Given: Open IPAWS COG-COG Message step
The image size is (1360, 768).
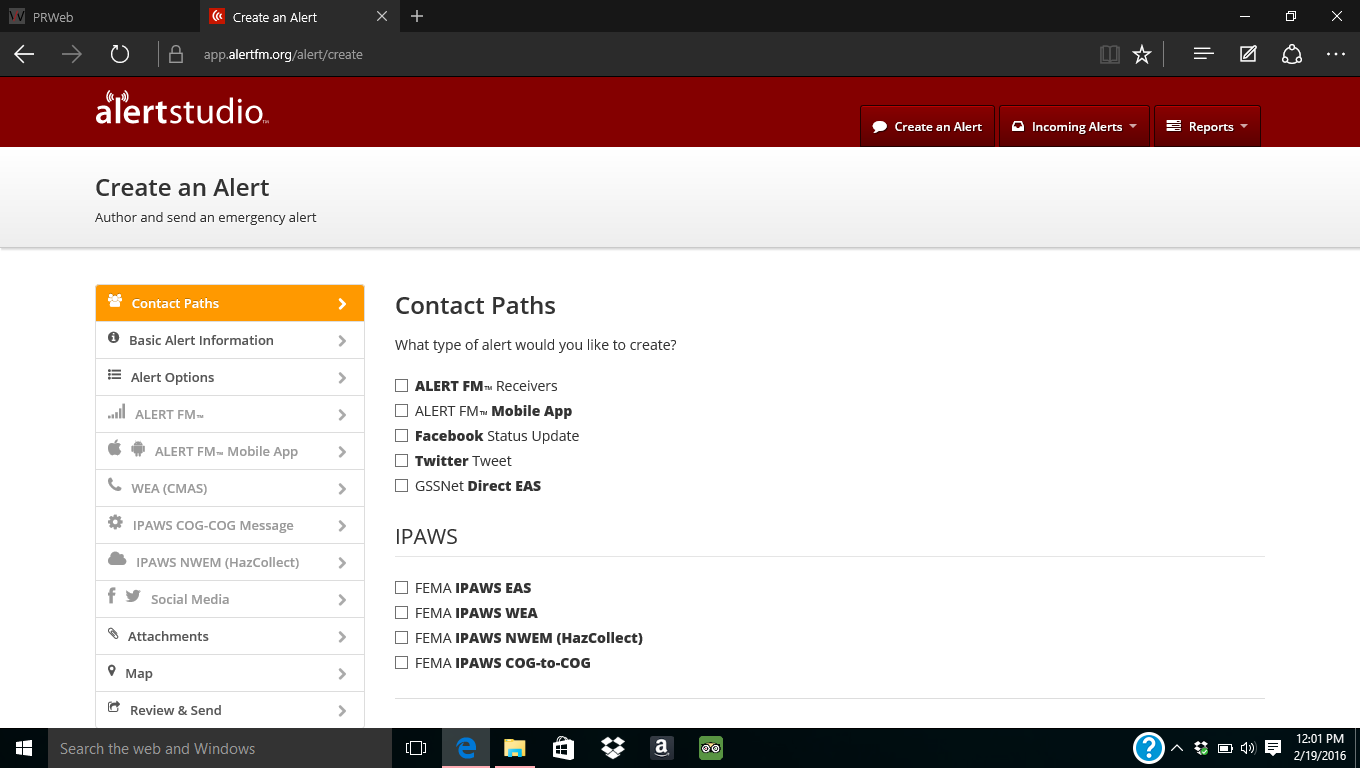Looking at the screenshot, I should click(230, 525).
